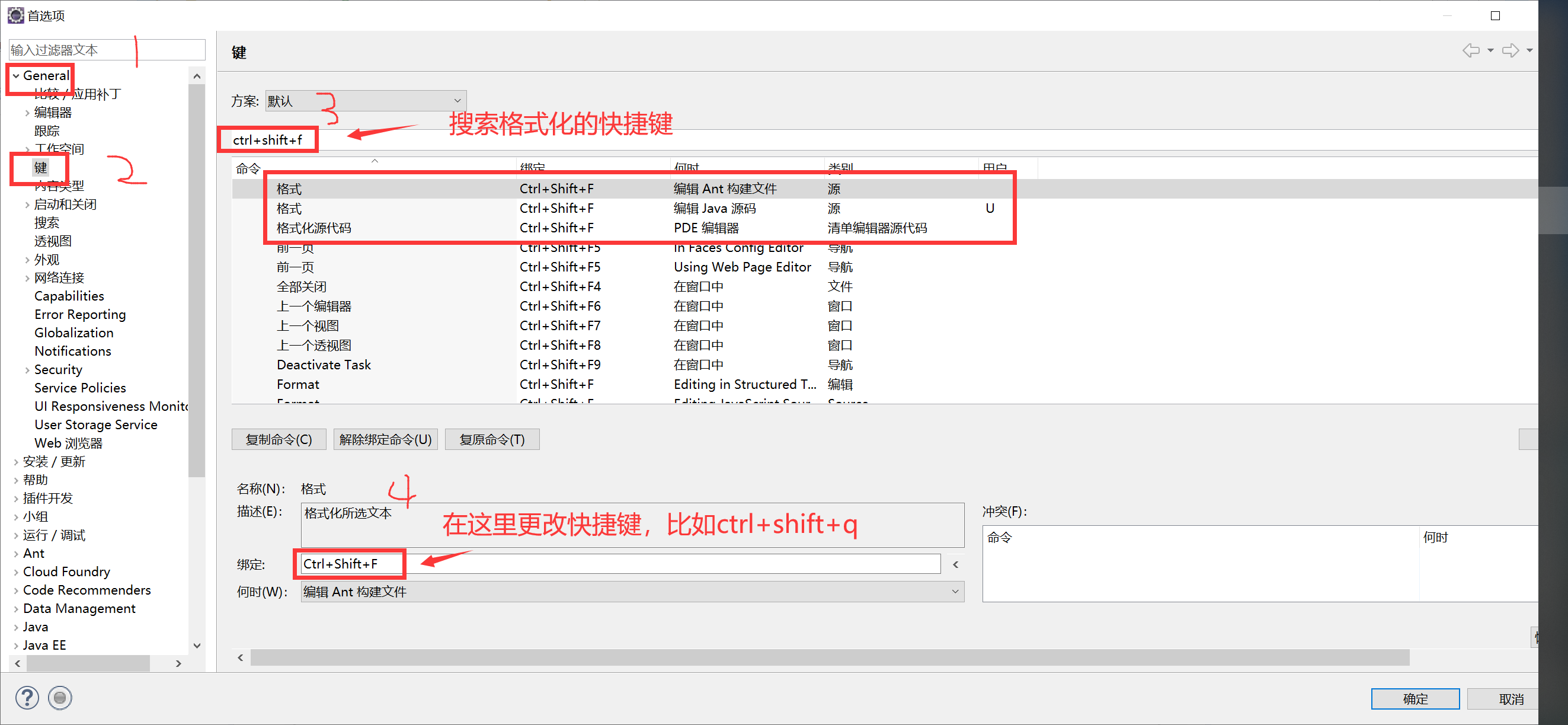
Task: Click the small arrow beside binding field
Action: tap(956, 564)
